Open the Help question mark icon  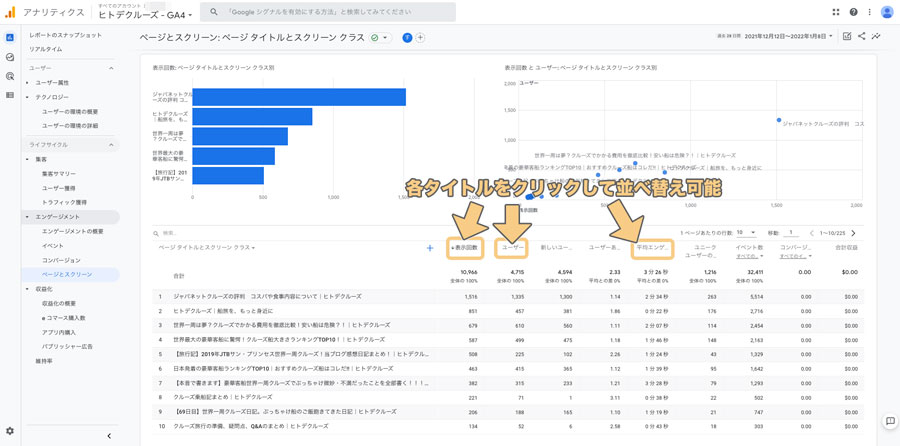tap(854, 12)
